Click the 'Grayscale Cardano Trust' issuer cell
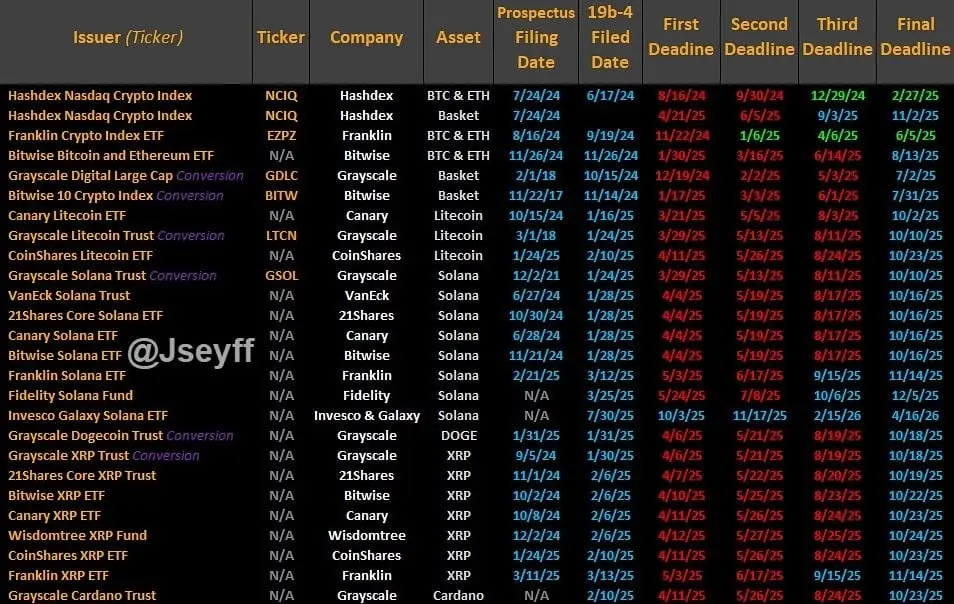 click(x=82, y=595)
